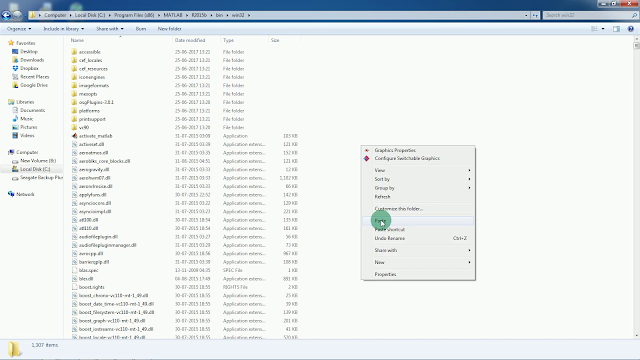Select the Libraries node
Screen dimensions: 640x360
pos(25,102)
